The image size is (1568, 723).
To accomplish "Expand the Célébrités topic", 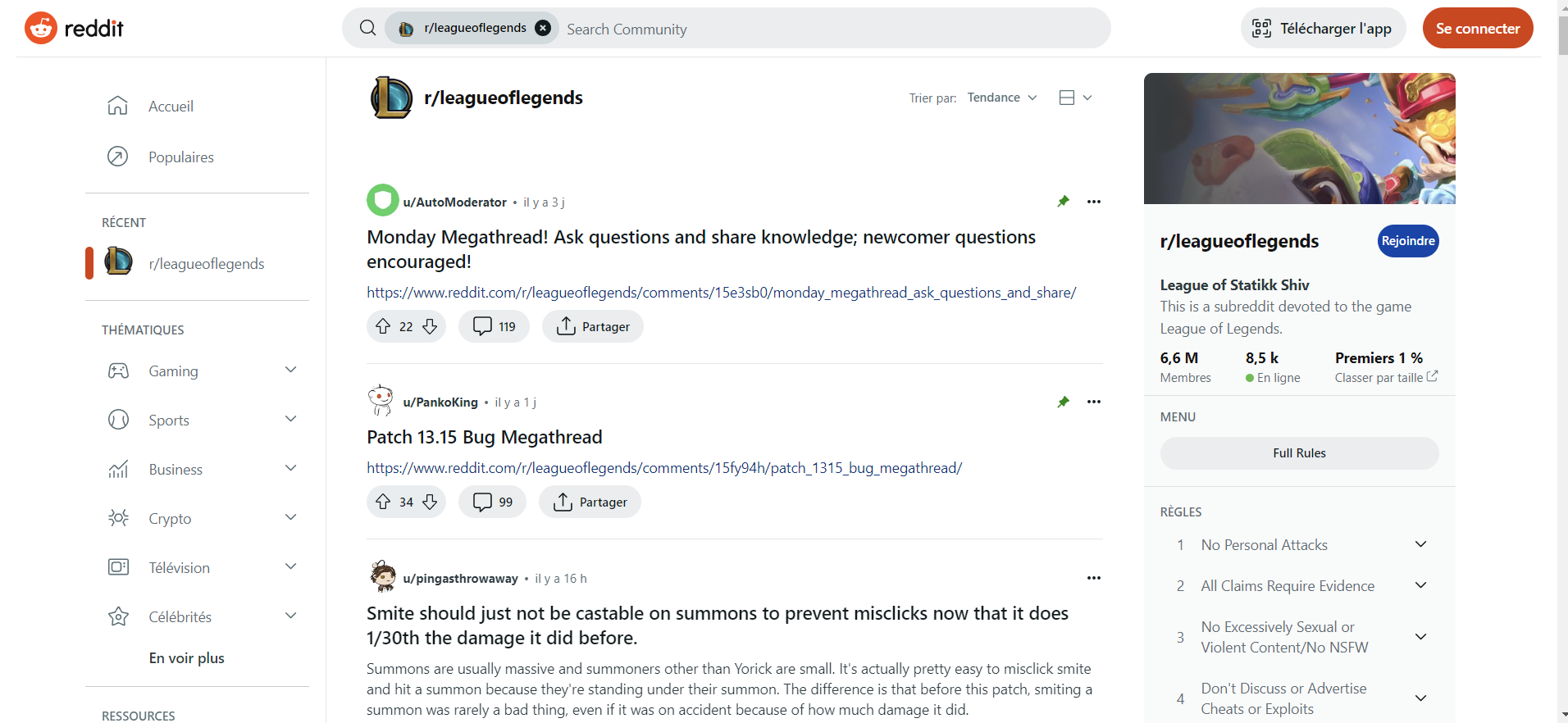I will (290, 616).
